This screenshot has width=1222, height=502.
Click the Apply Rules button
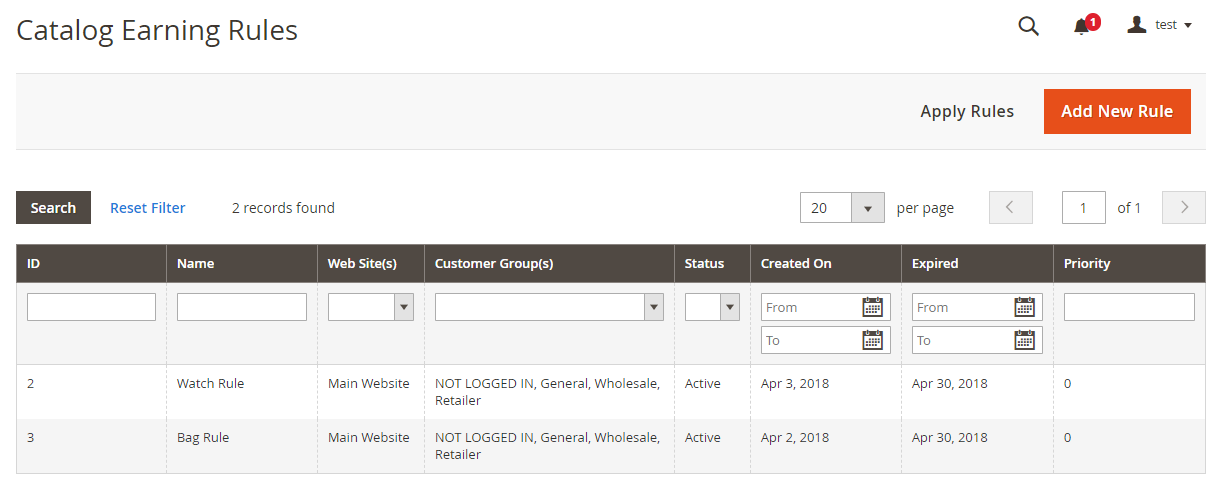pyautogui.click(x=967, y=111)
